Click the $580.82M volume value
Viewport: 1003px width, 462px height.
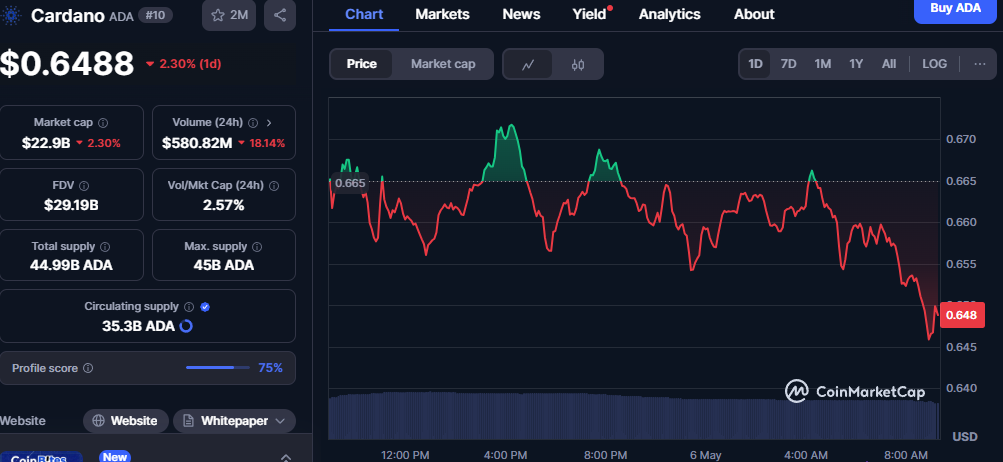(x=197, y=143)
